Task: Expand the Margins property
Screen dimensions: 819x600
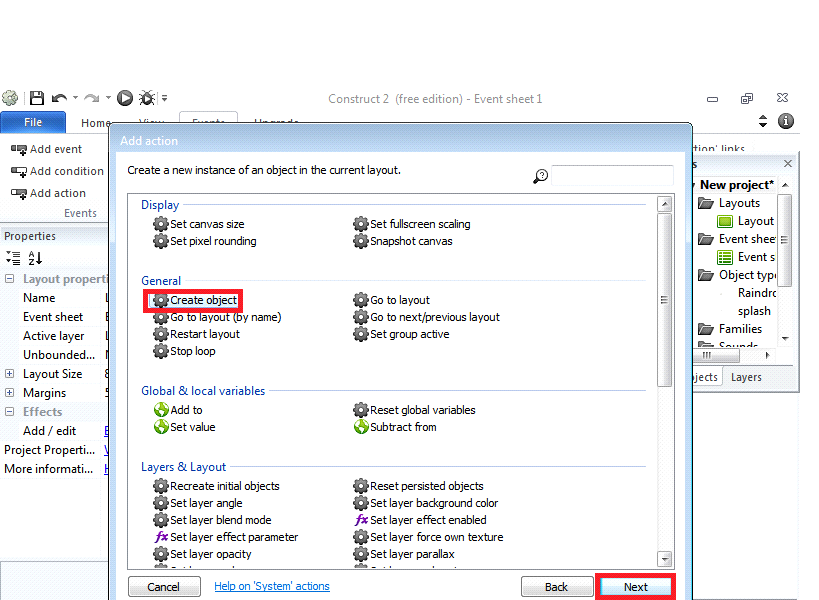Action: (x=9, y=393)
